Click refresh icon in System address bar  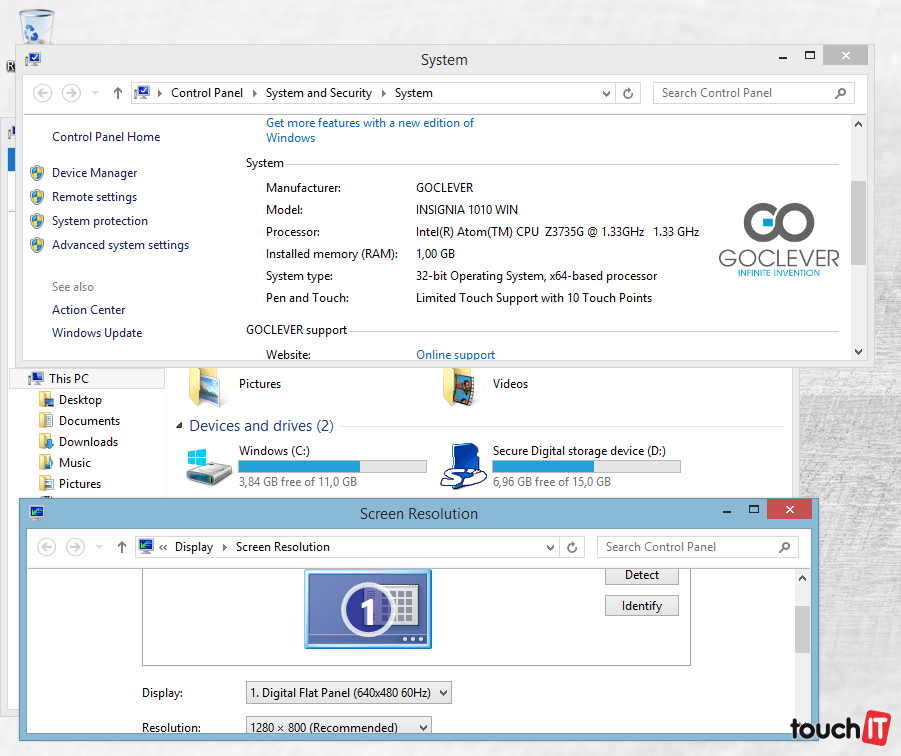628,93
